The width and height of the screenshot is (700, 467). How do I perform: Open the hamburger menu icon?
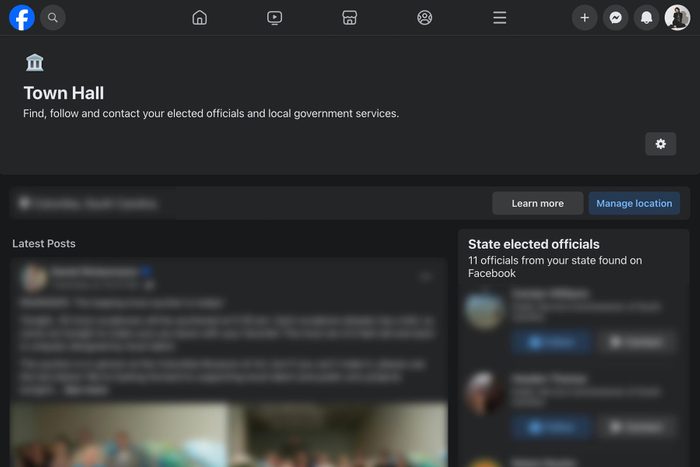pyautogui.click(x=500, y=18)
